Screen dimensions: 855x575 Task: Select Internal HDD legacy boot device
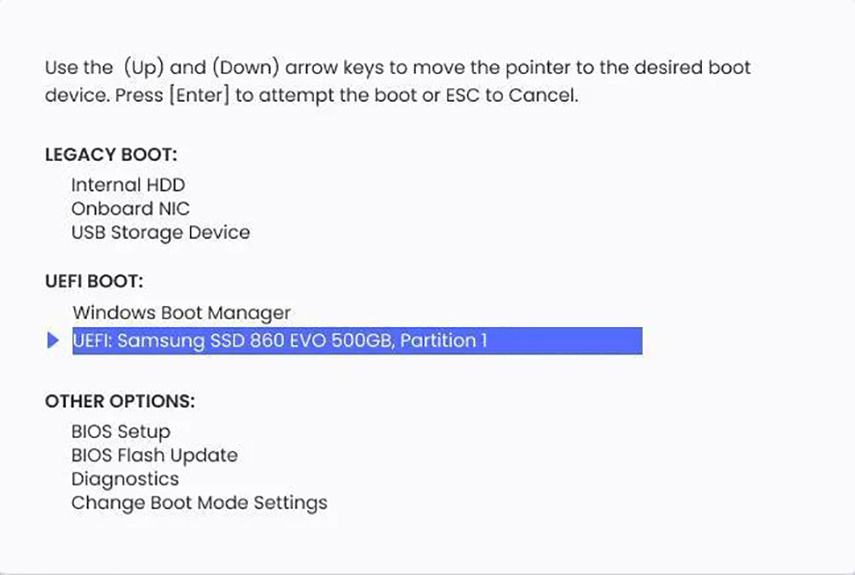[128, 185]
